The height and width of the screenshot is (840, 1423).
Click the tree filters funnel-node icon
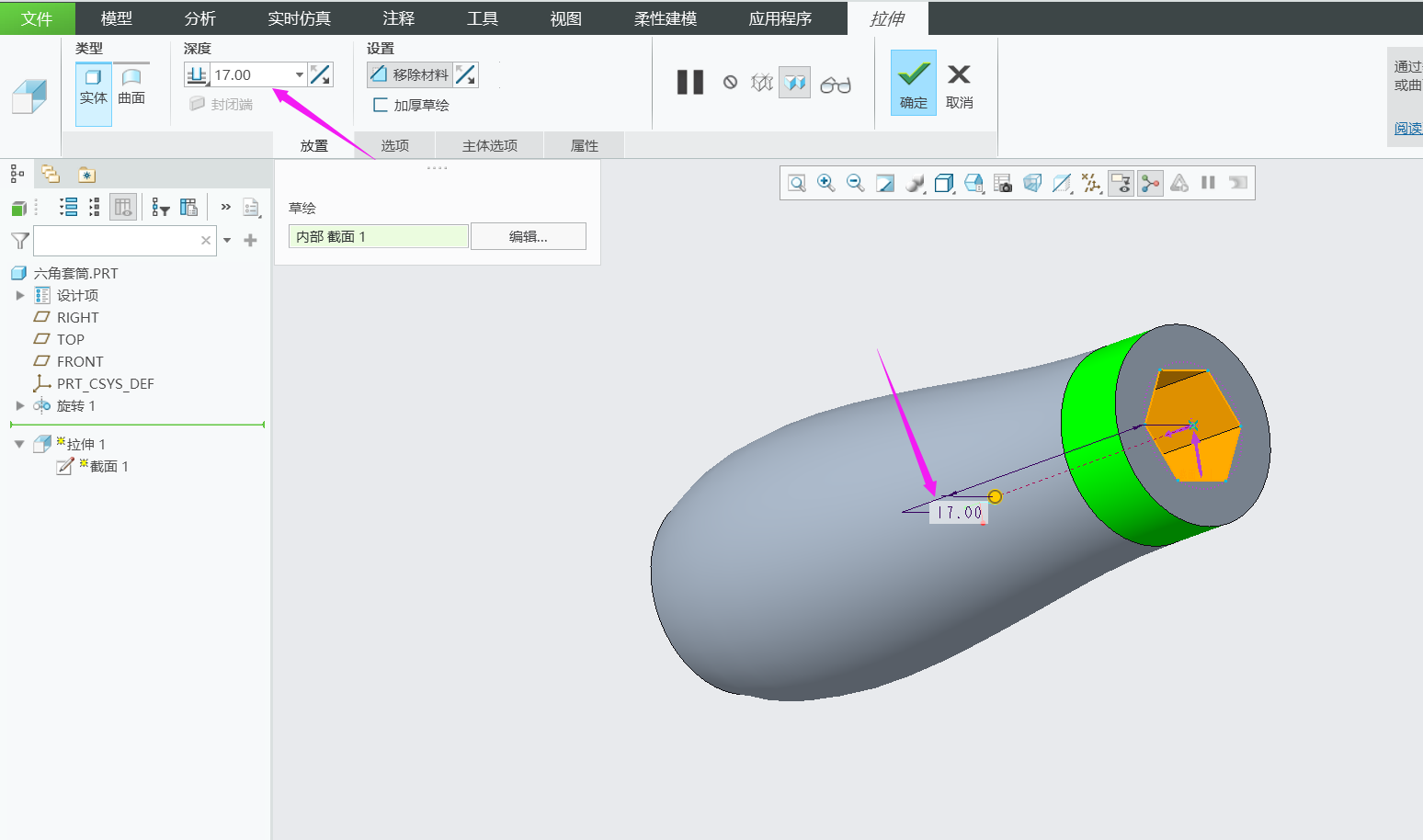click(161, 207)
